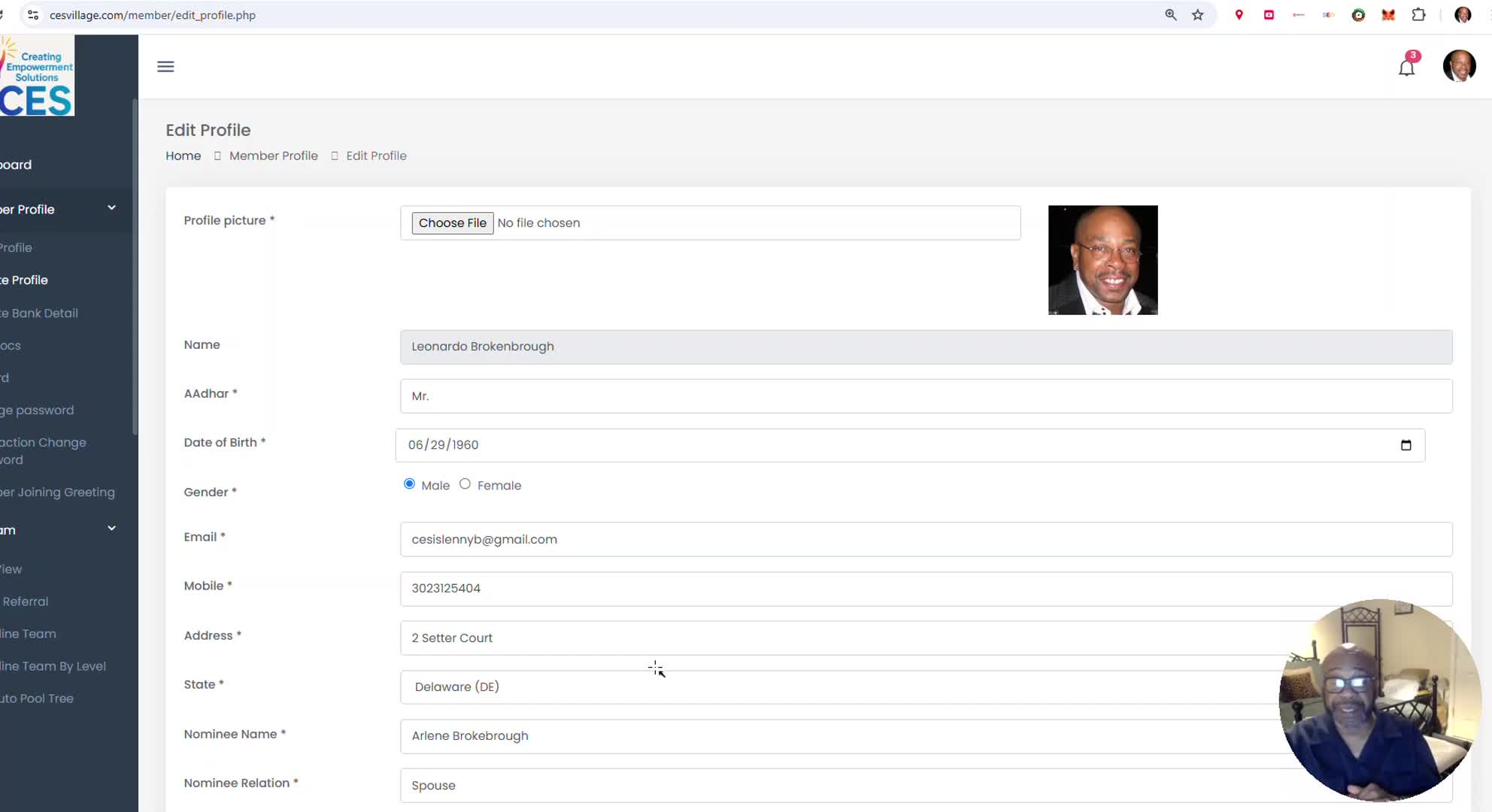
Task: Select the Female gender radio button
Action: point(465,484)
